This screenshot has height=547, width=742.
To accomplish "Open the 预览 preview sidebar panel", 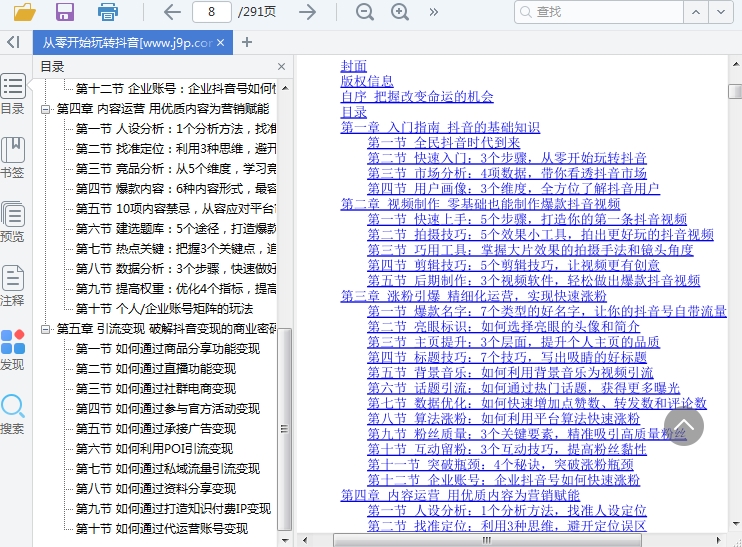I will (13, 221).
